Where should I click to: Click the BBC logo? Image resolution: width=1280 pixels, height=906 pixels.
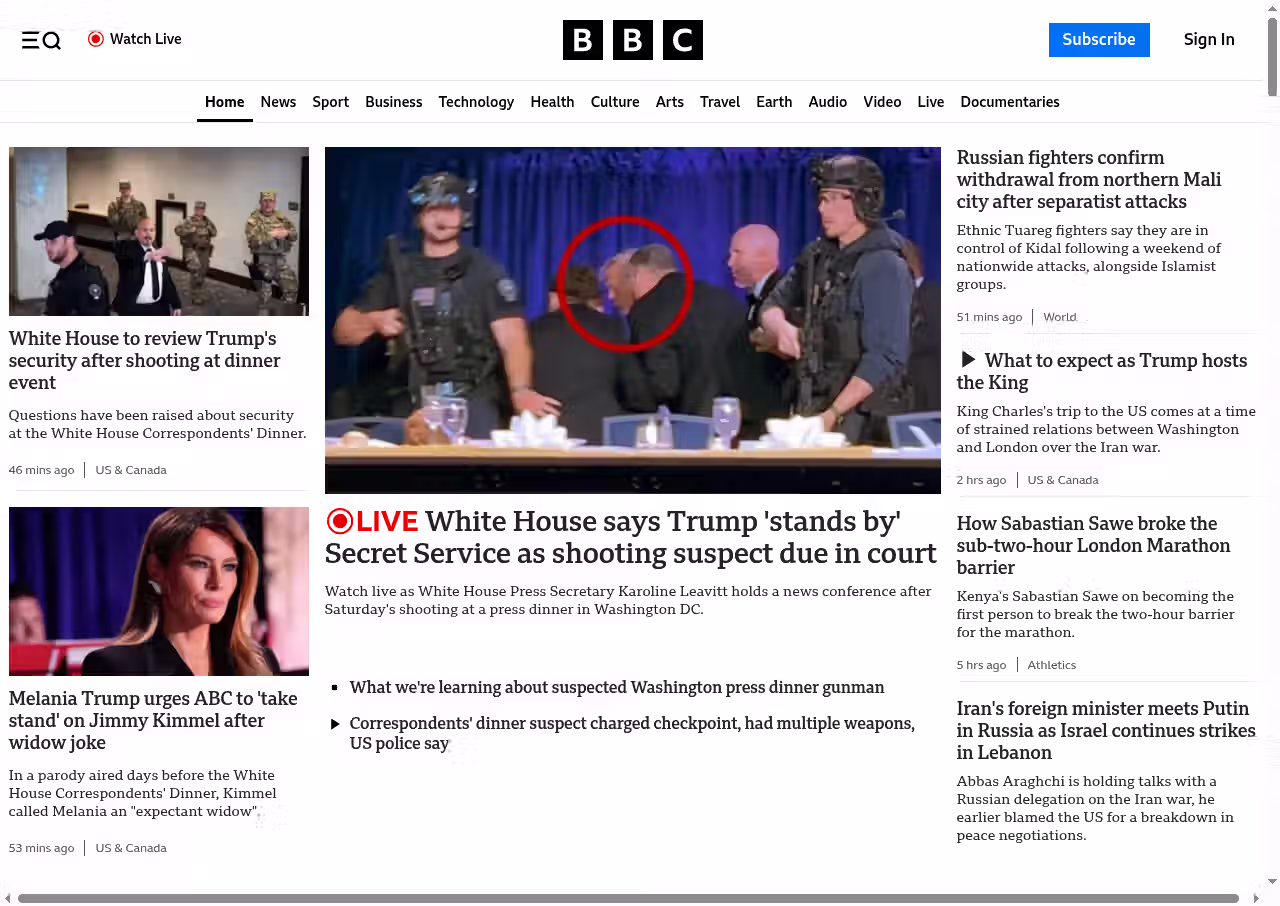632,40
